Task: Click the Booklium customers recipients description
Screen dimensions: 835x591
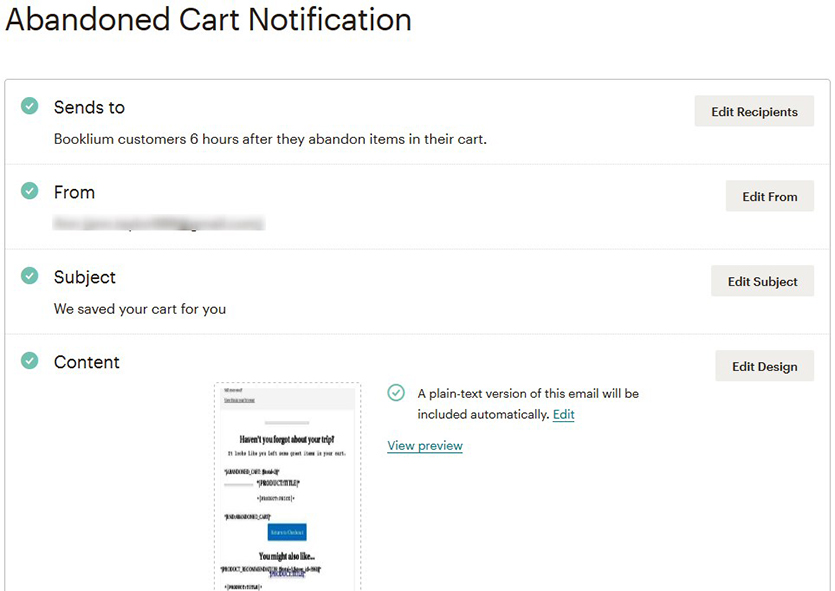Action: (x=270, y=139)
